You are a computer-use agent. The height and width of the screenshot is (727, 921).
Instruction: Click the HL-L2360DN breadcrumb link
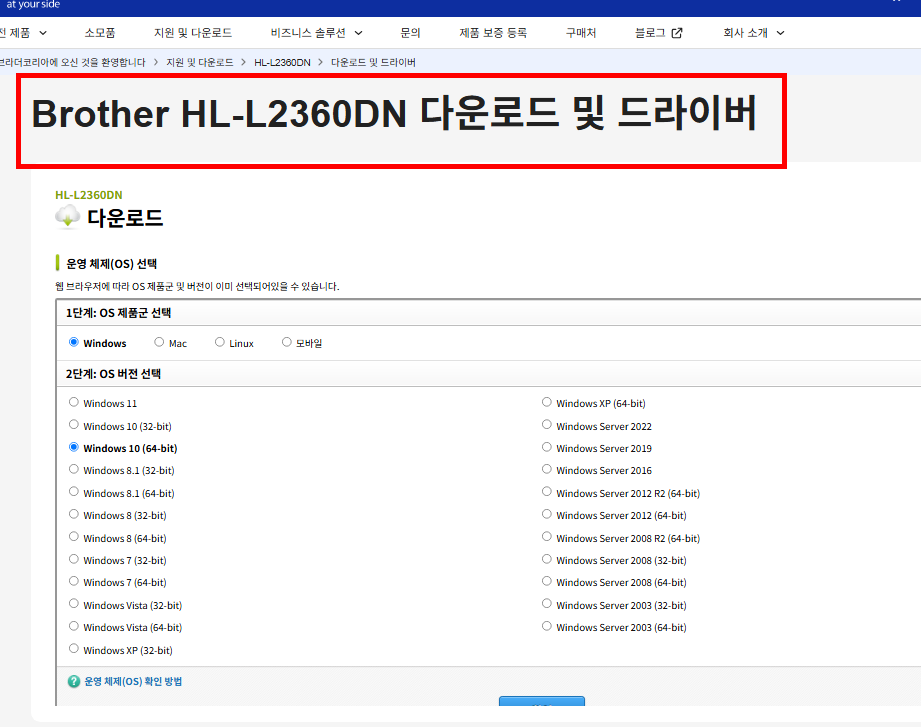pyautogui.click(x=282, y=62)
